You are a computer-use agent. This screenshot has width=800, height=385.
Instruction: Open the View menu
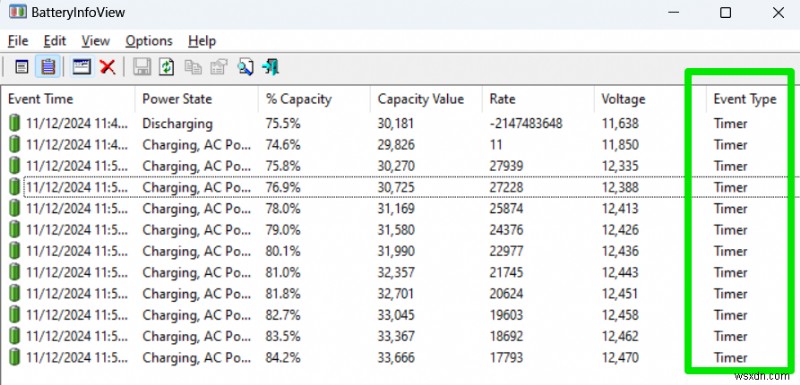[95, 41]
